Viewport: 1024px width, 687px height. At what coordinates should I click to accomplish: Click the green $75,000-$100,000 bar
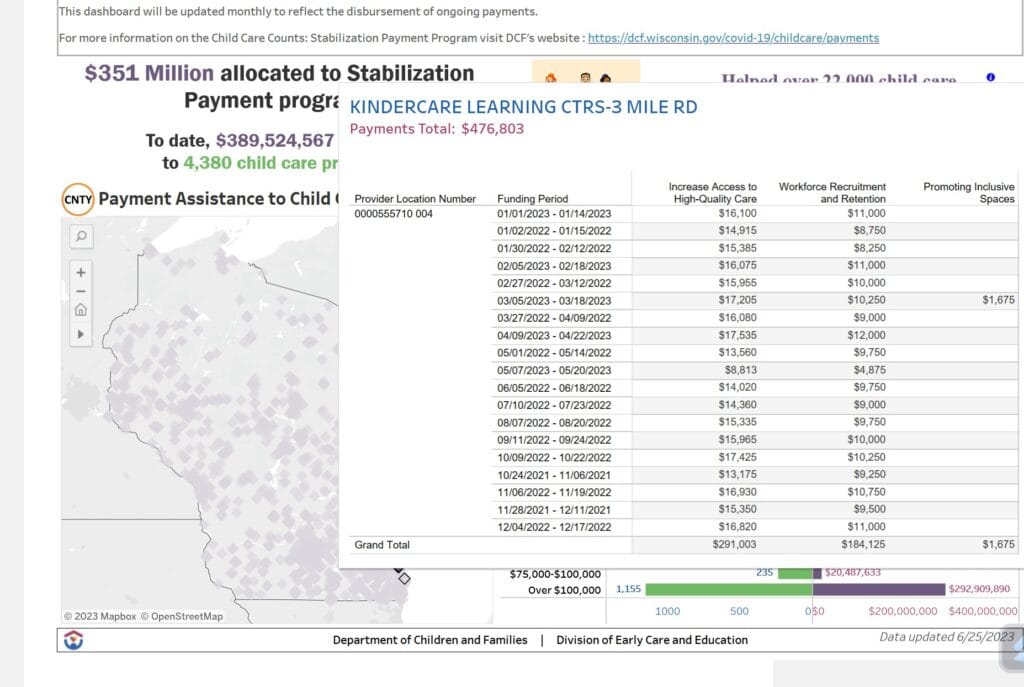pyautogui.click(x=795, y=573)
